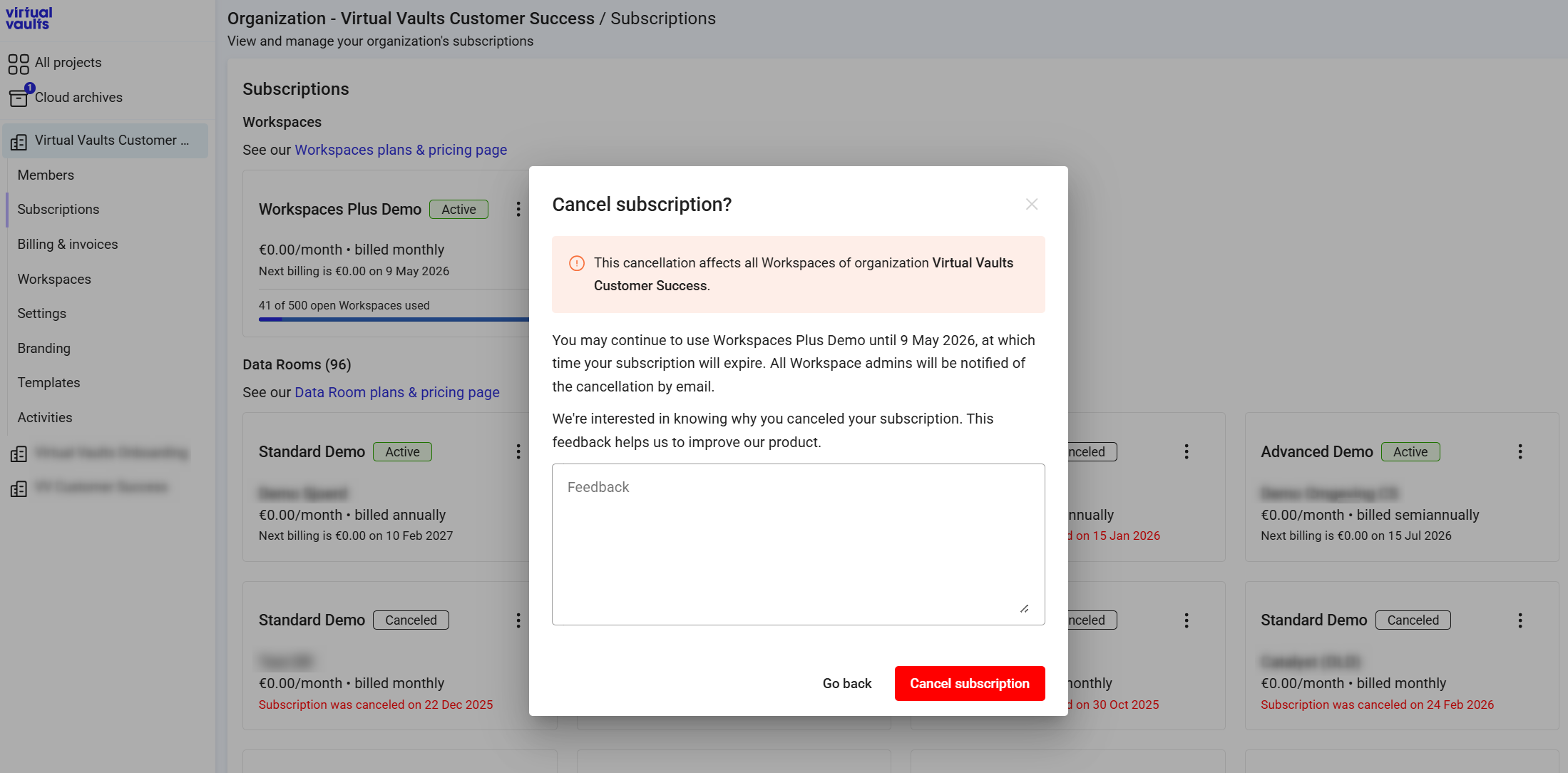Click All projects label

point(68,63)
